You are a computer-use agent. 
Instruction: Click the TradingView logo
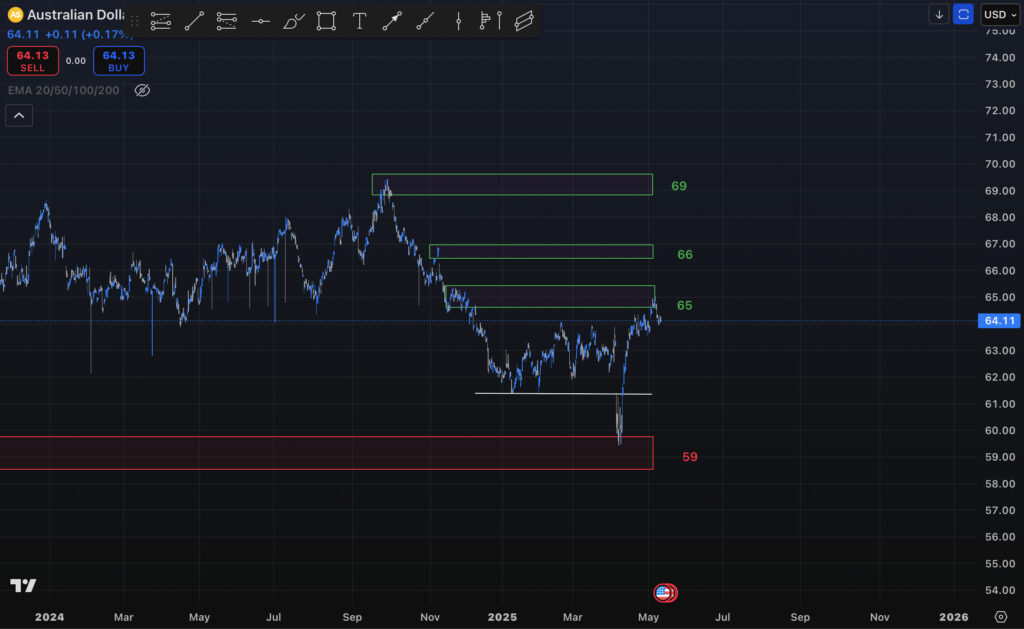25,587
